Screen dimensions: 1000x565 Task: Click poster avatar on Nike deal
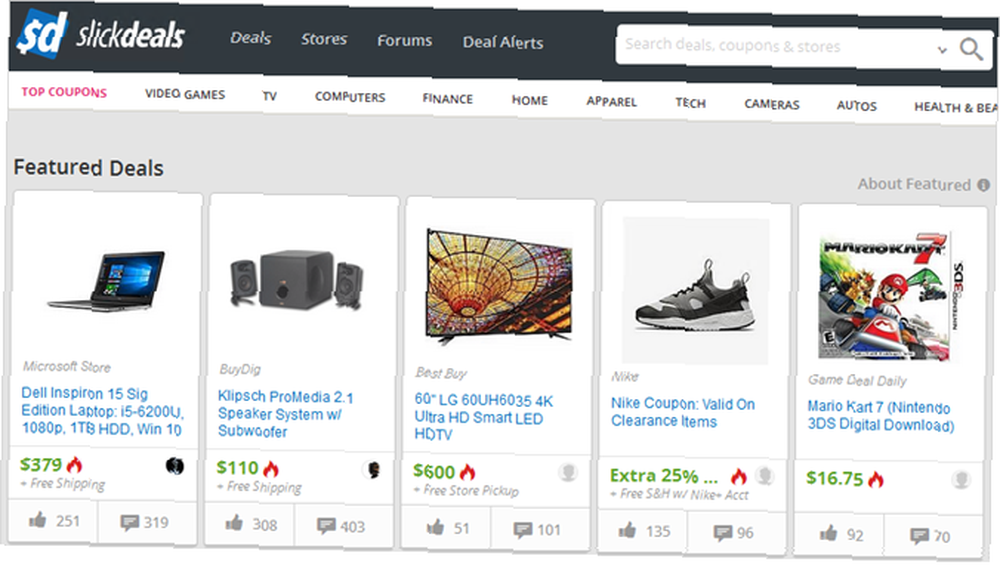tap(765, 476)
